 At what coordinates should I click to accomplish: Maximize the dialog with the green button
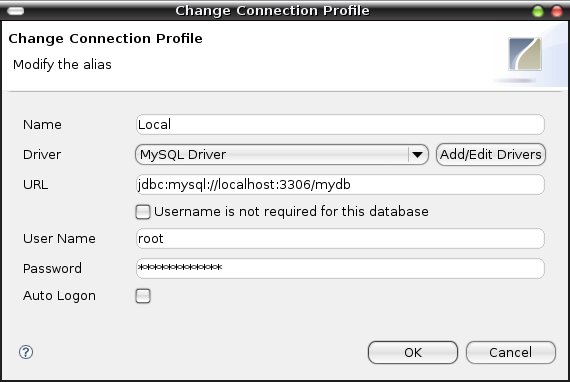tap(538, 11)
